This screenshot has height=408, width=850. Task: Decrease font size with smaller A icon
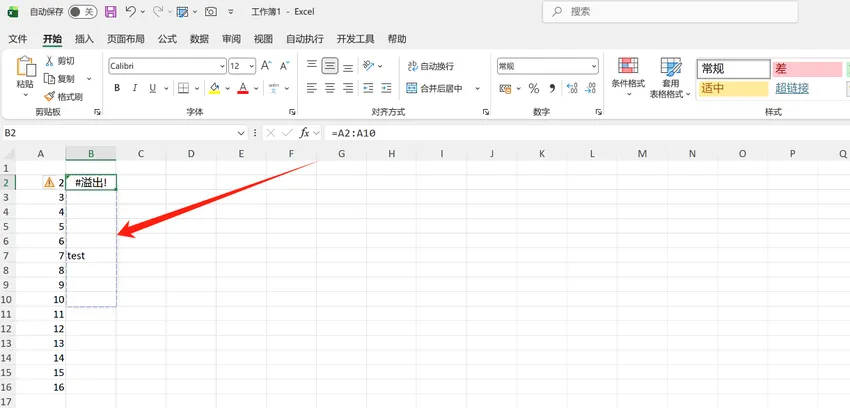tap(285, 66)
